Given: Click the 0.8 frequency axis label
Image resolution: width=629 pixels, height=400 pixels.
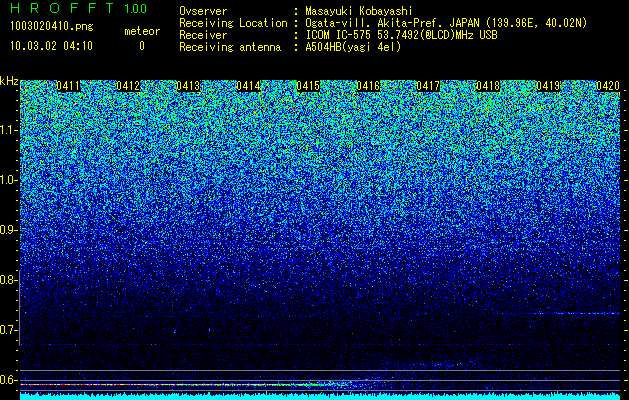Looking at the screenshot, I should click(x=8, y=280).
